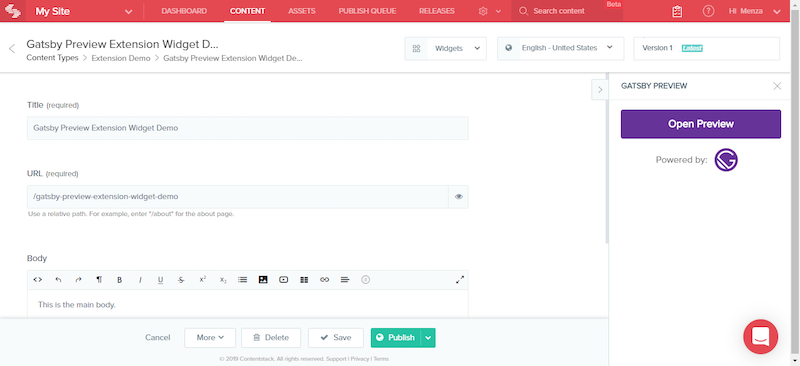Open the Publish dropdown arrow
Image resolution: width=800 pixels, height=366 pixels.
(x=428, y=337)
